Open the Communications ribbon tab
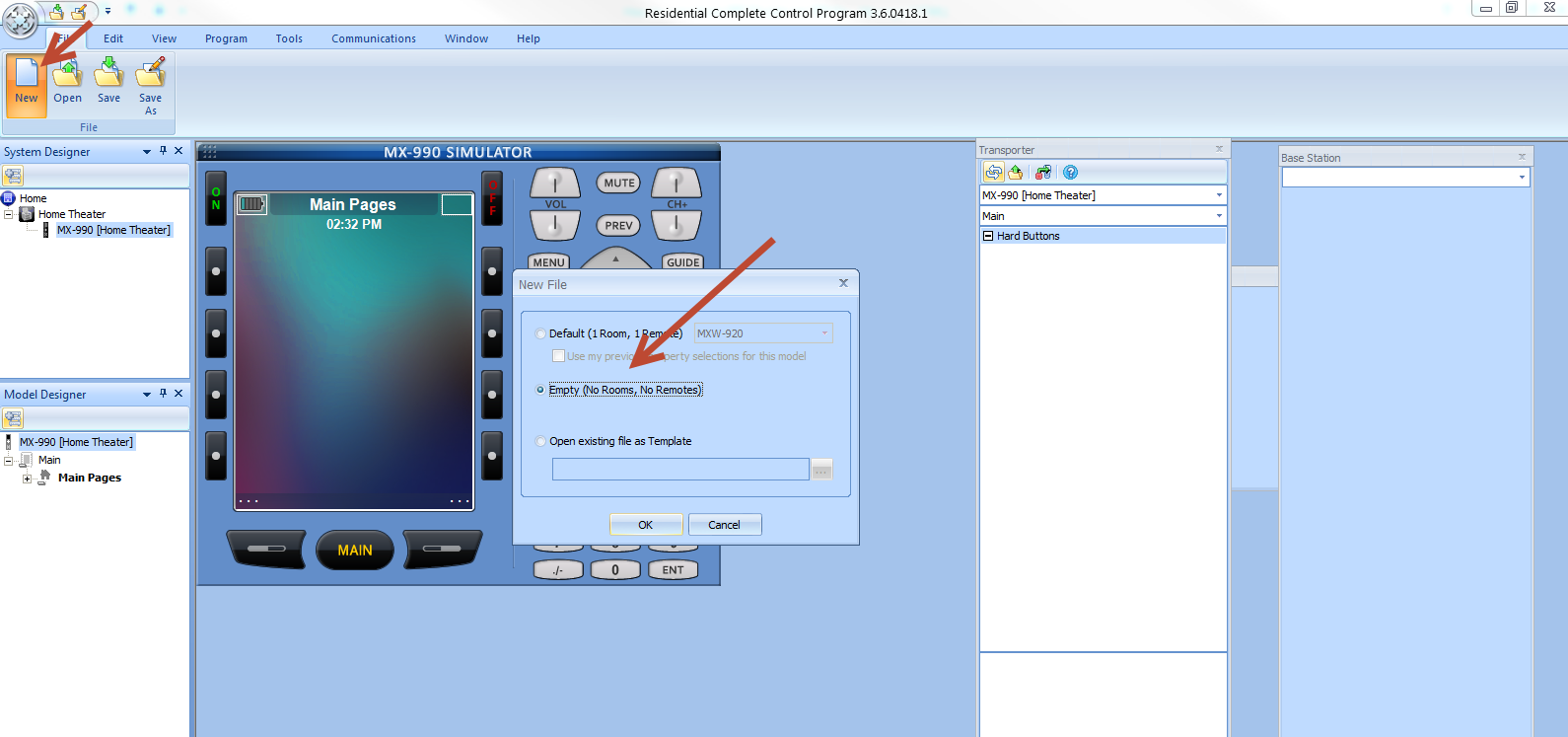The height and width of the screenshot is (737, 1568). tap(374, 38)
